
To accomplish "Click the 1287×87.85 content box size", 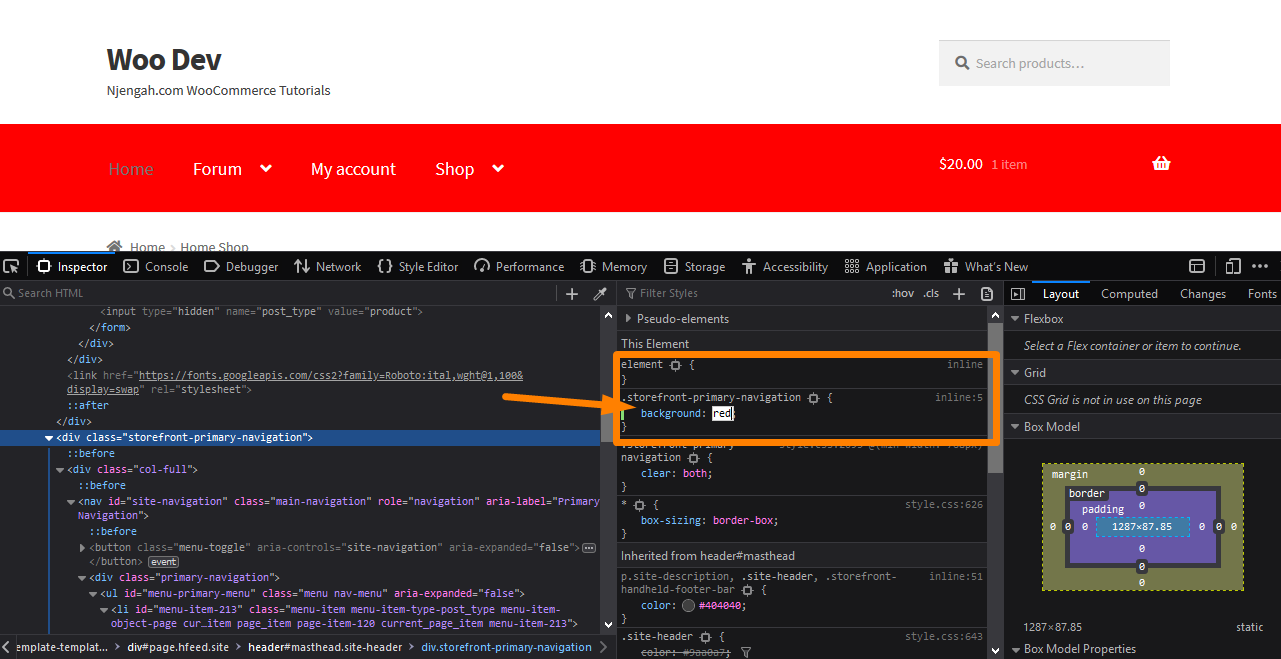I will (1141, 526).
